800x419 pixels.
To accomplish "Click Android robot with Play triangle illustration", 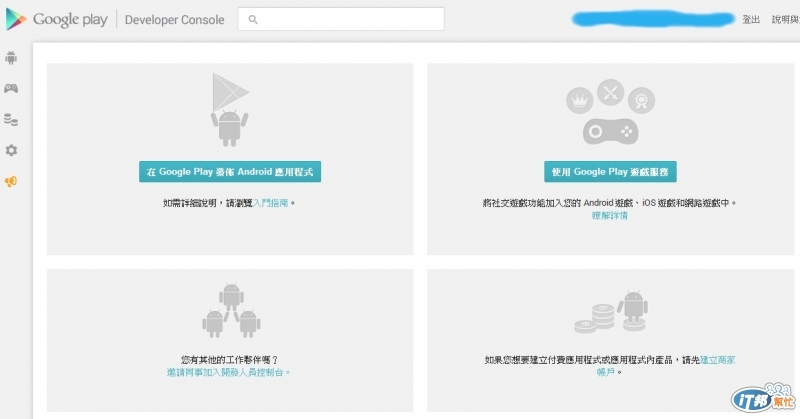I will click(x=230, y=110).
